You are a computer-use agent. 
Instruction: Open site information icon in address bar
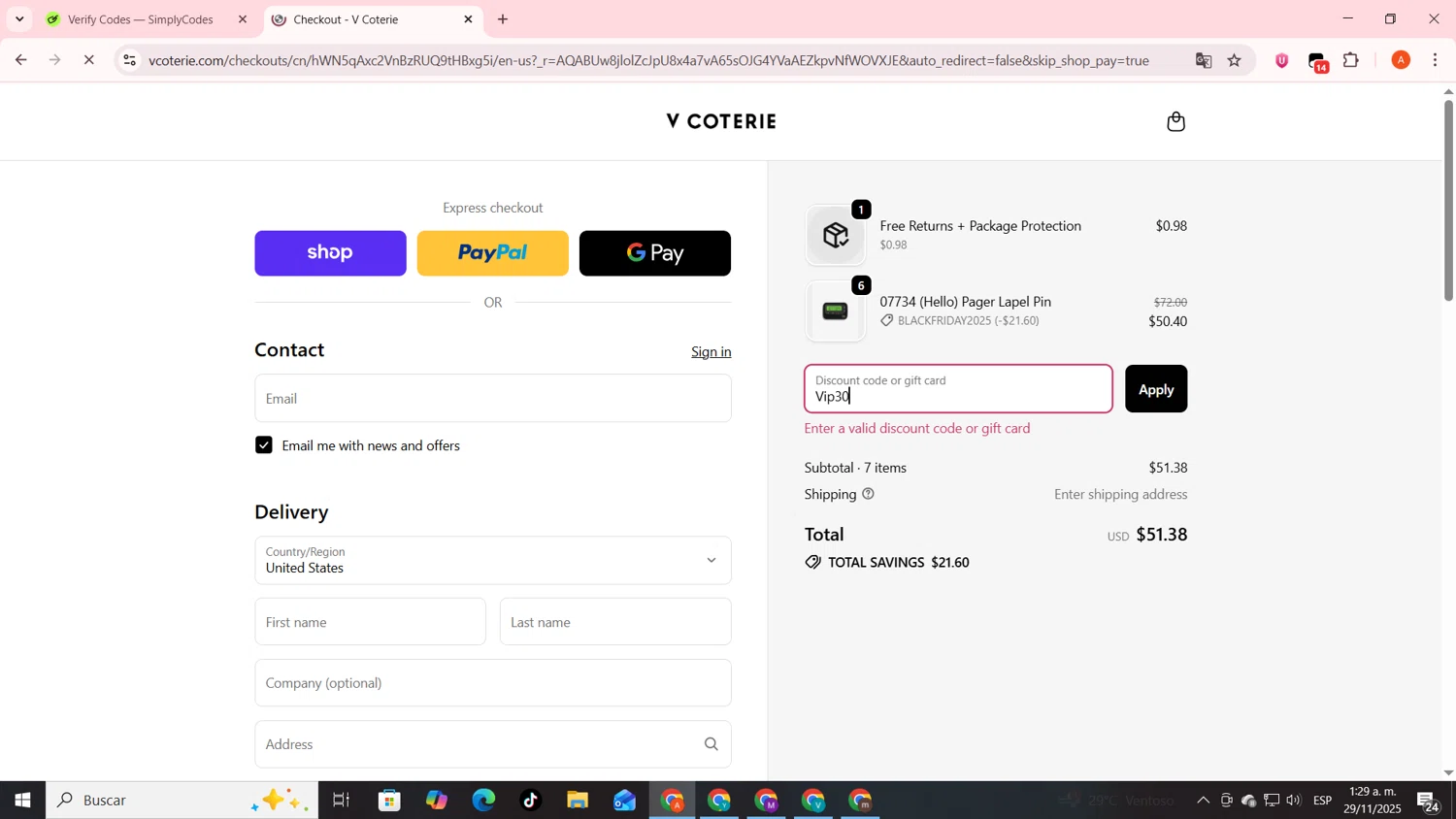coord(129,60)
